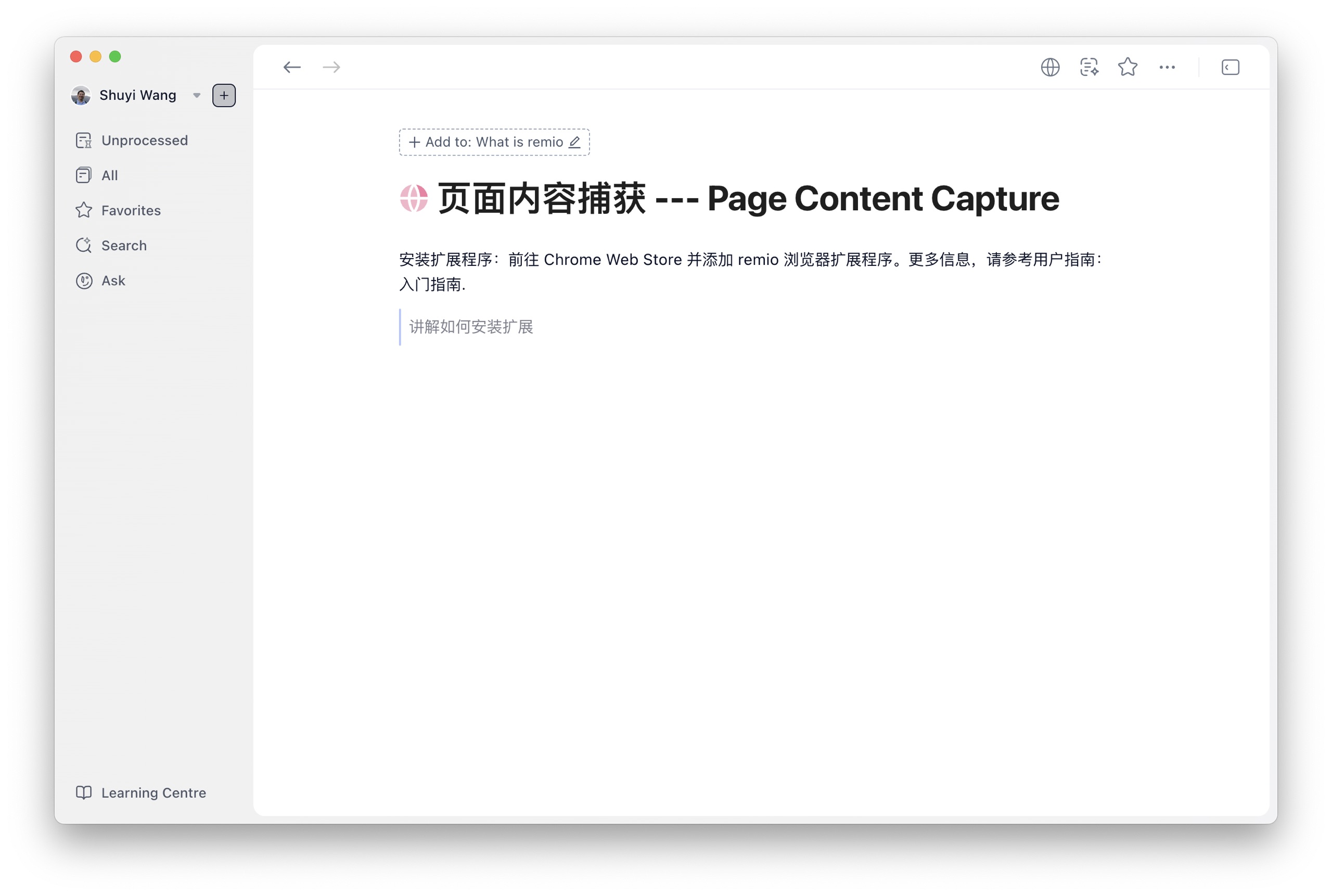This screenshot has width=1332, height=896.
Task: Open the three-dot more options menu
Action: coord(1167,68)
